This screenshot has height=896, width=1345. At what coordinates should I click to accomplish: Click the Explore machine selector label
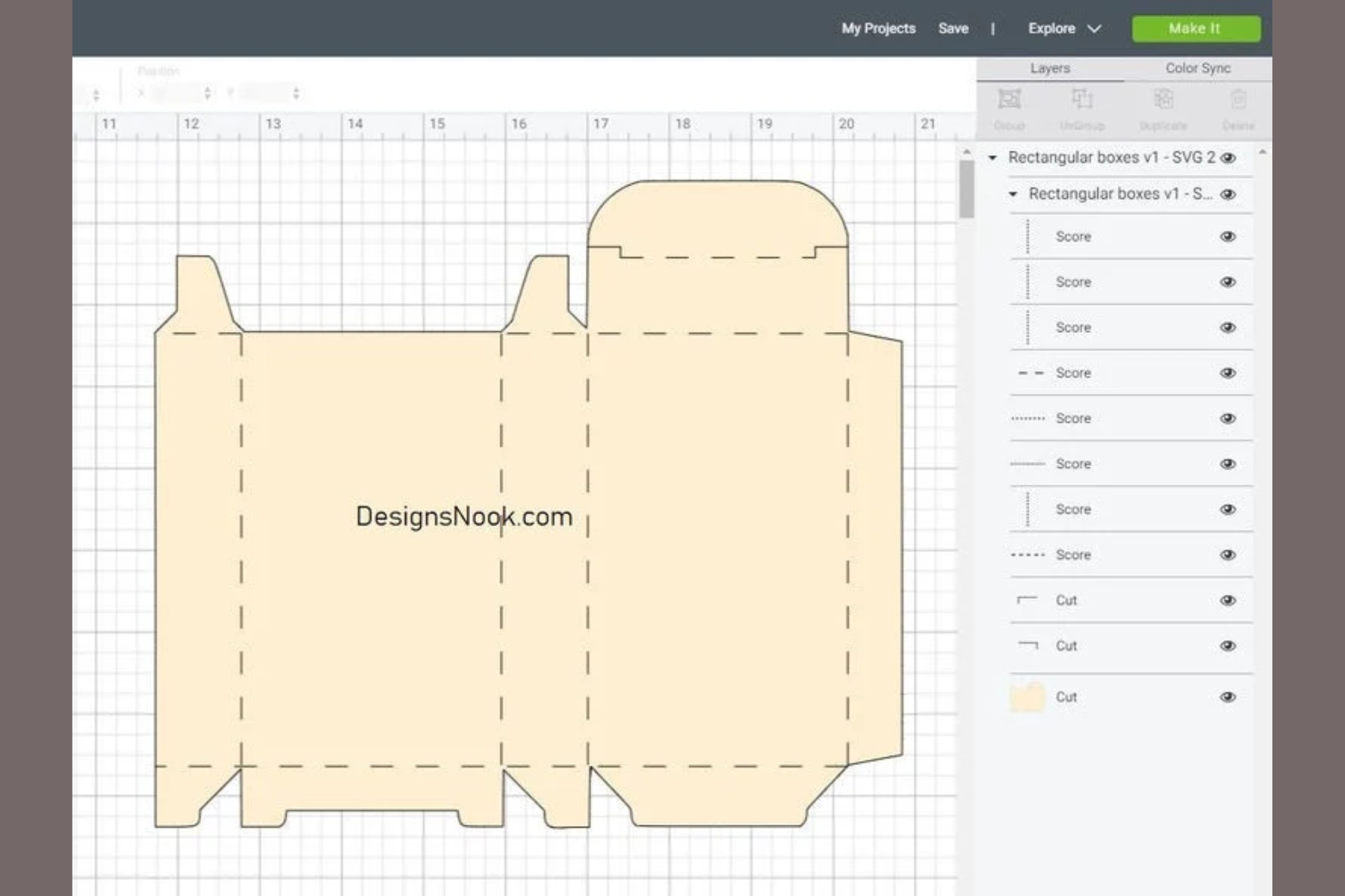[1051, 29]
